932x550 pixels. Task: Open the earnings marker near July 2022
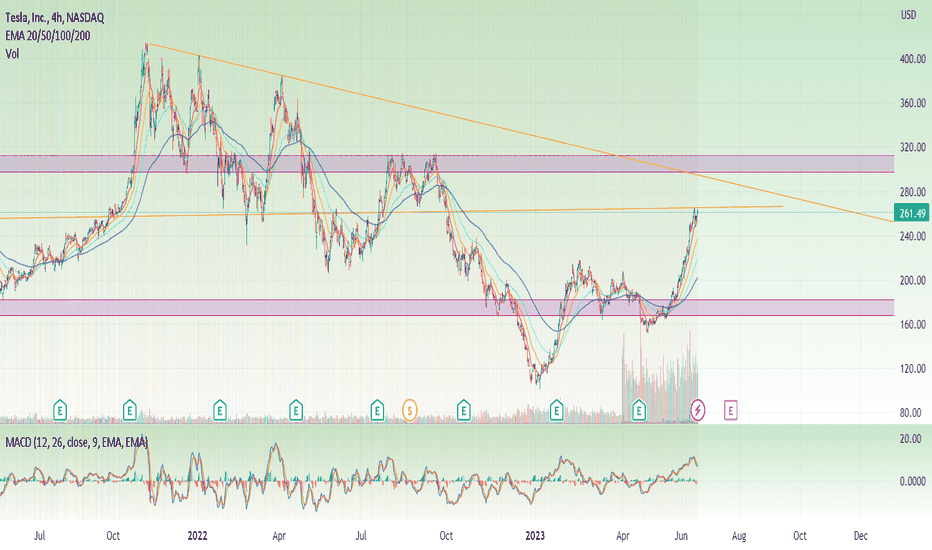(377, 410)
